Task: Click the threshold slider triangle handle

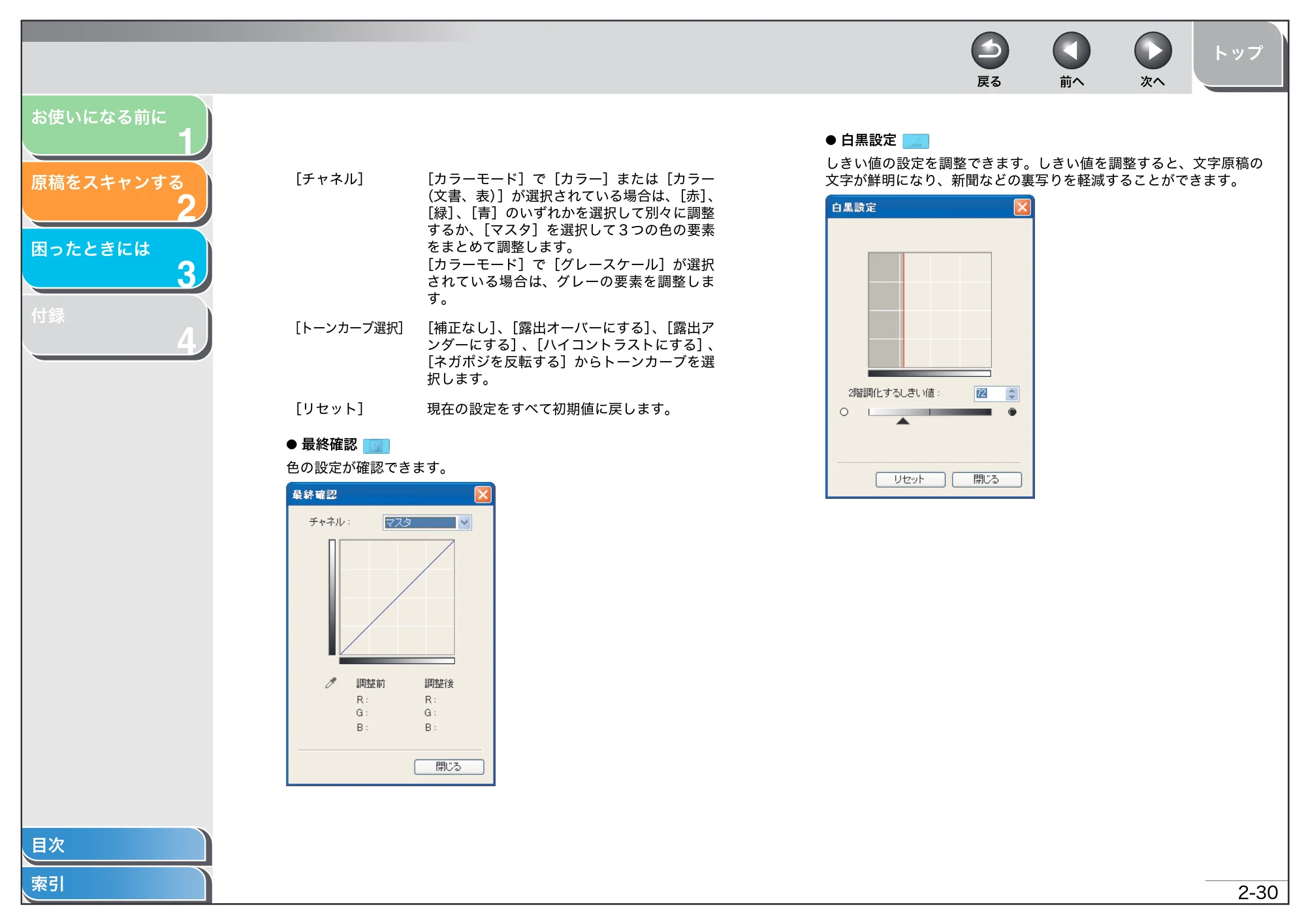Action: pos(903,421)
